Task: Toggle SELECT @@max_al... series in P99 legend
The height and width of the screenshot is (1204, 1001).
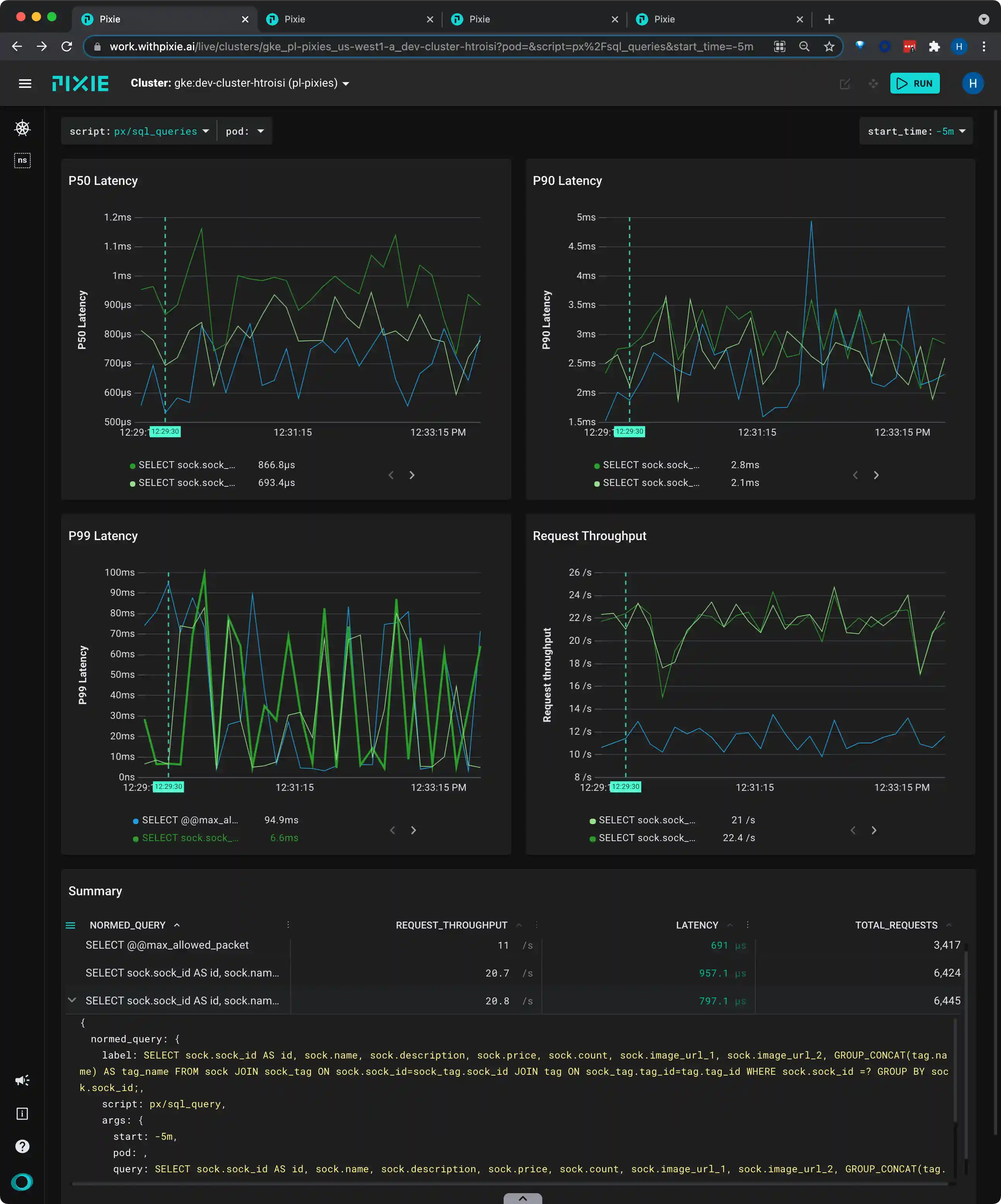Action: tap(189, 821)
